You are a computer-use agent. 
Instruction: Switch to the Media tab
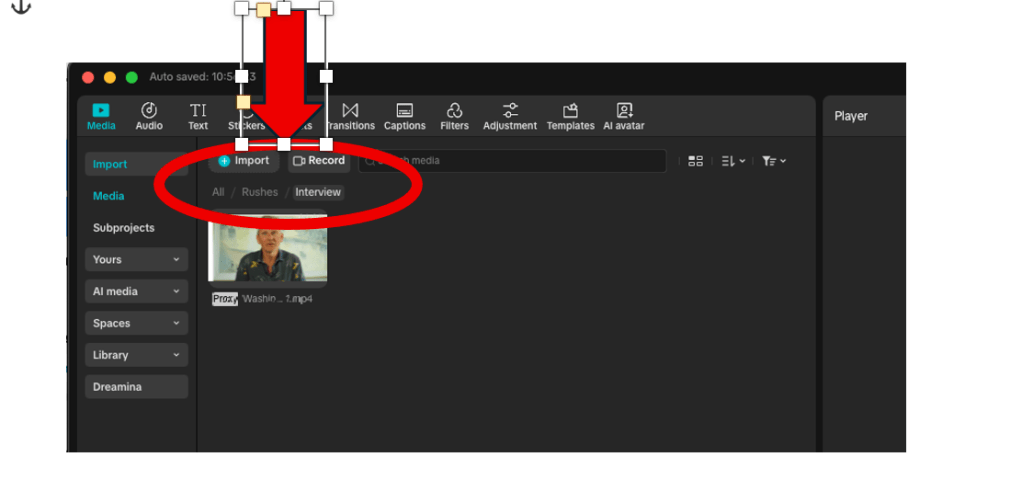(x=109, y=196)
